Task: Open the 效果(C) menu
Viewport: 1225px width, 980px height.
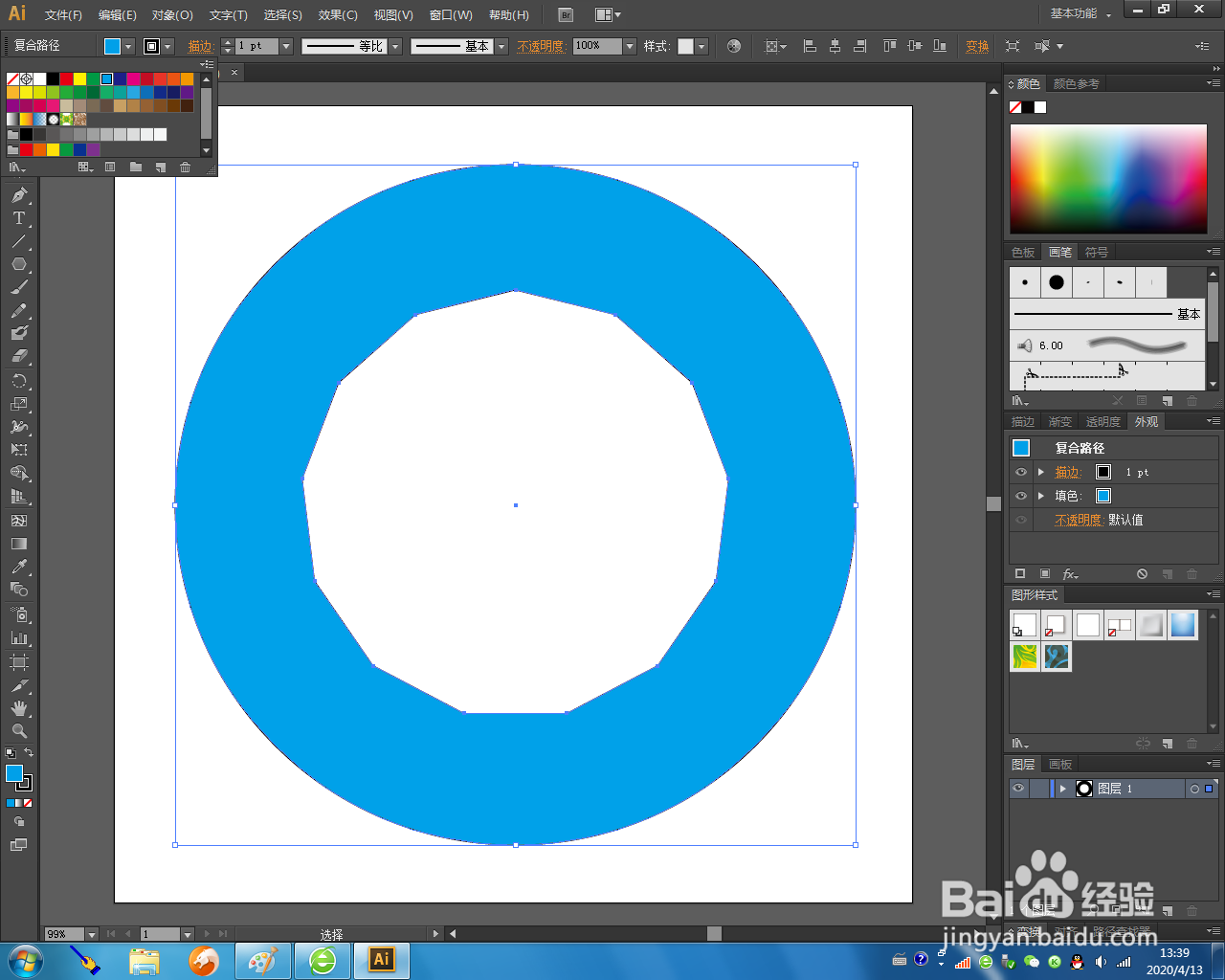Action: [338, 14]
